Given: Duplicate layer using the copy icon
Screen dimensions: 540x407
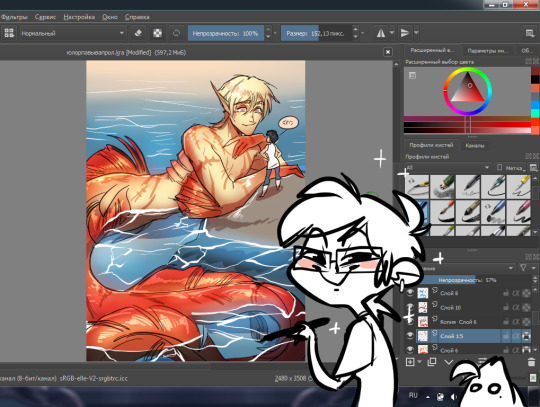Looking at the screenshot, I should 432,362.
